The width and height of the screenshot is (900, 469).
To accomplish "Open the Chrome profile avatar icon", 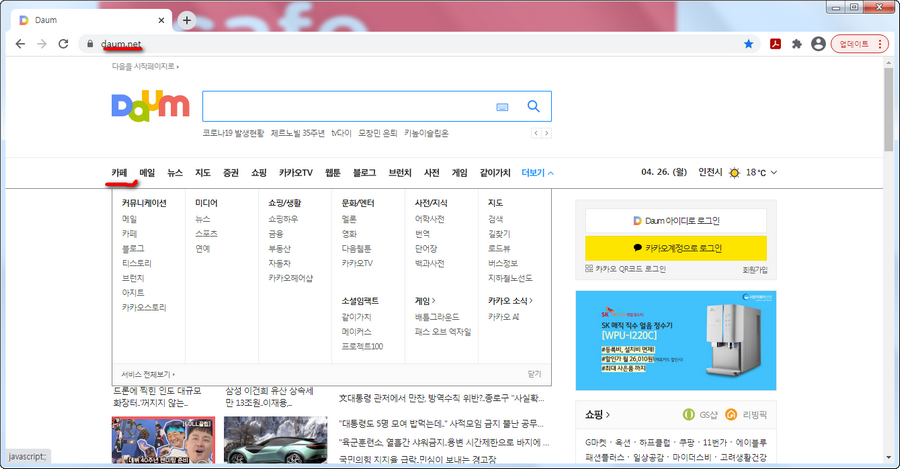I will tap(818, 44).
